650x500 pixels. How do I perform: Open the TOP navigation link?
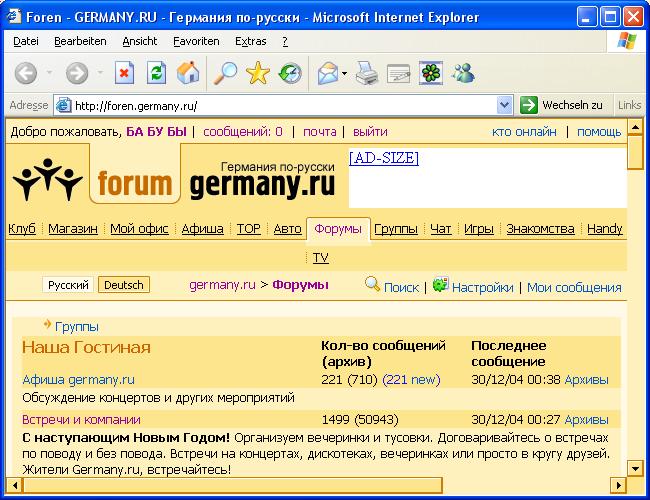[248, 228]
